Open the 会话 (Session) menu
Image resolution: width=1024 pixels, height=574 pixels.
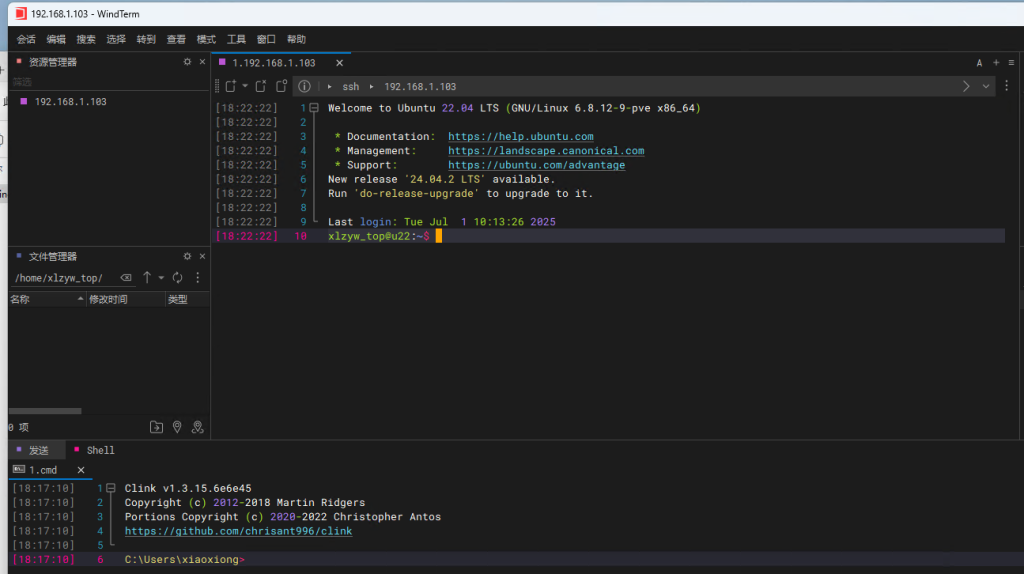tap(26, 39)
